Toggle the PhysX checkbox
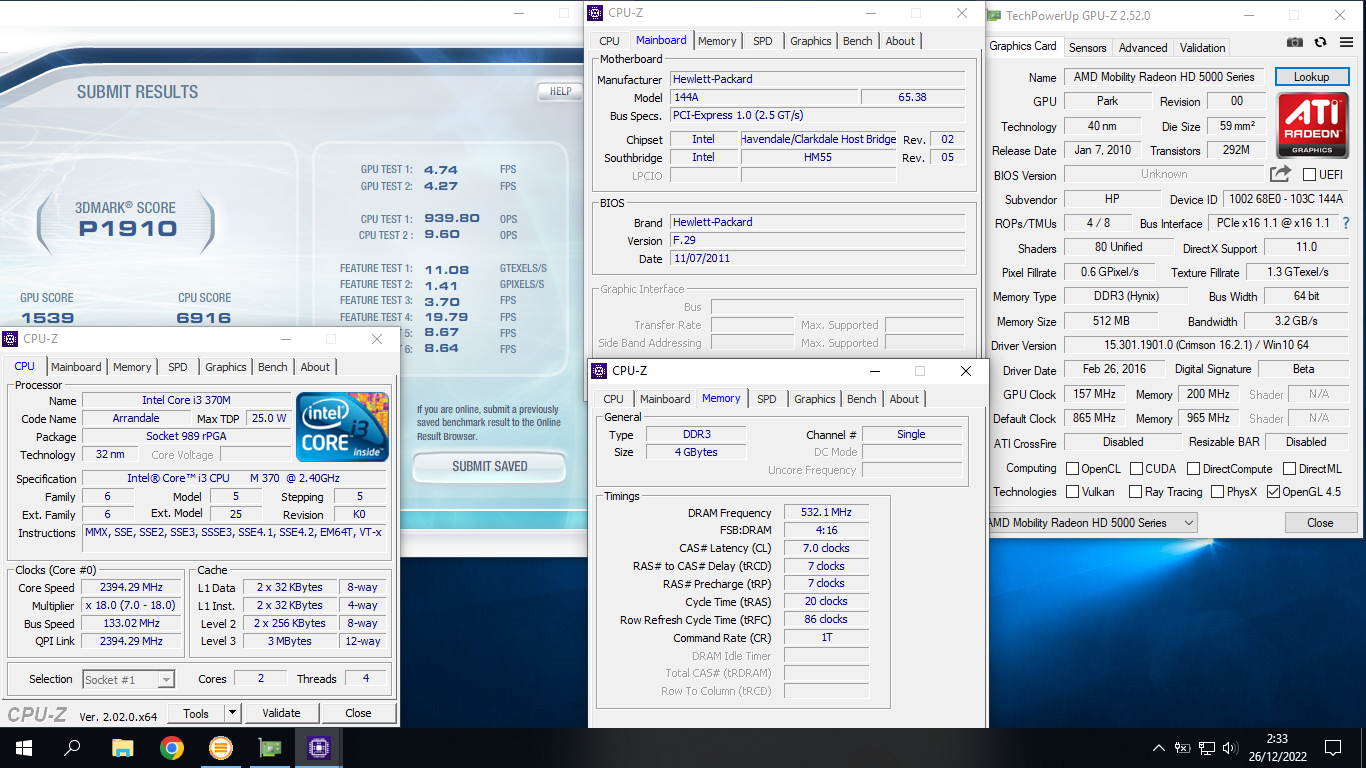The height and width of the screenshot is (768, 1366). click(1217, 492)
